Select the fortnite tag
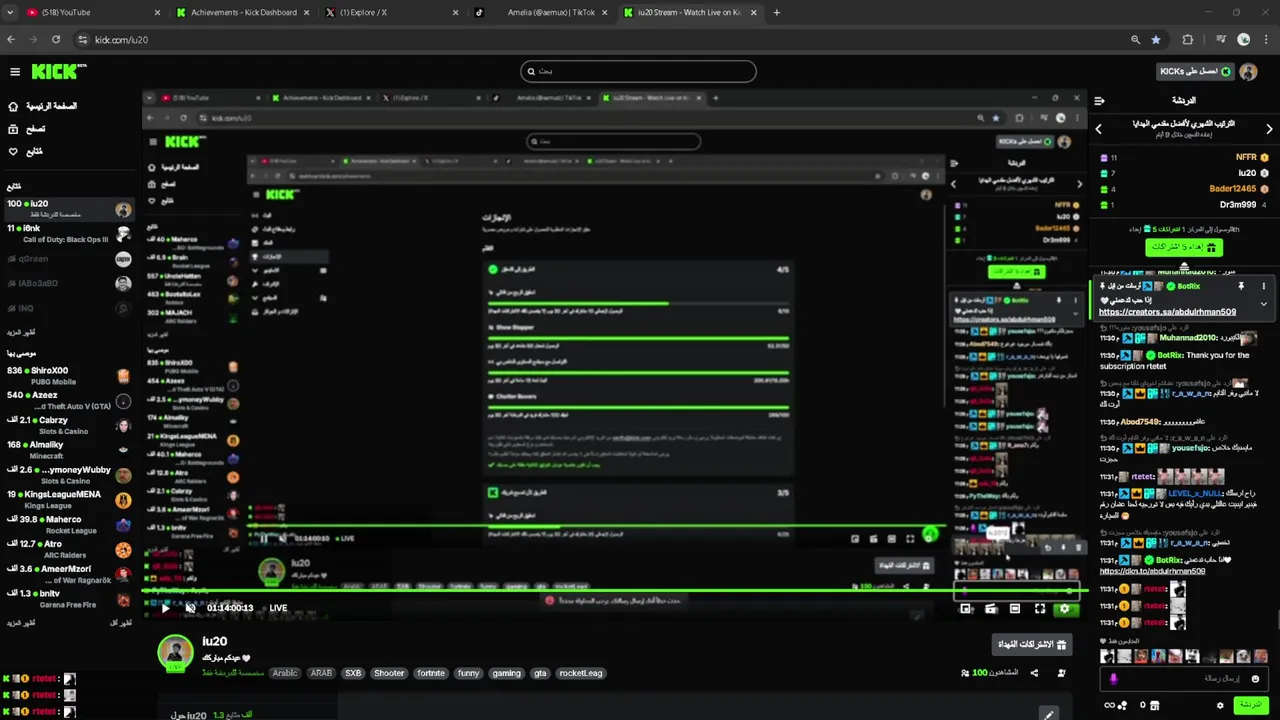The height and width of the screenshot is (720, 1280). coord(431,673)
